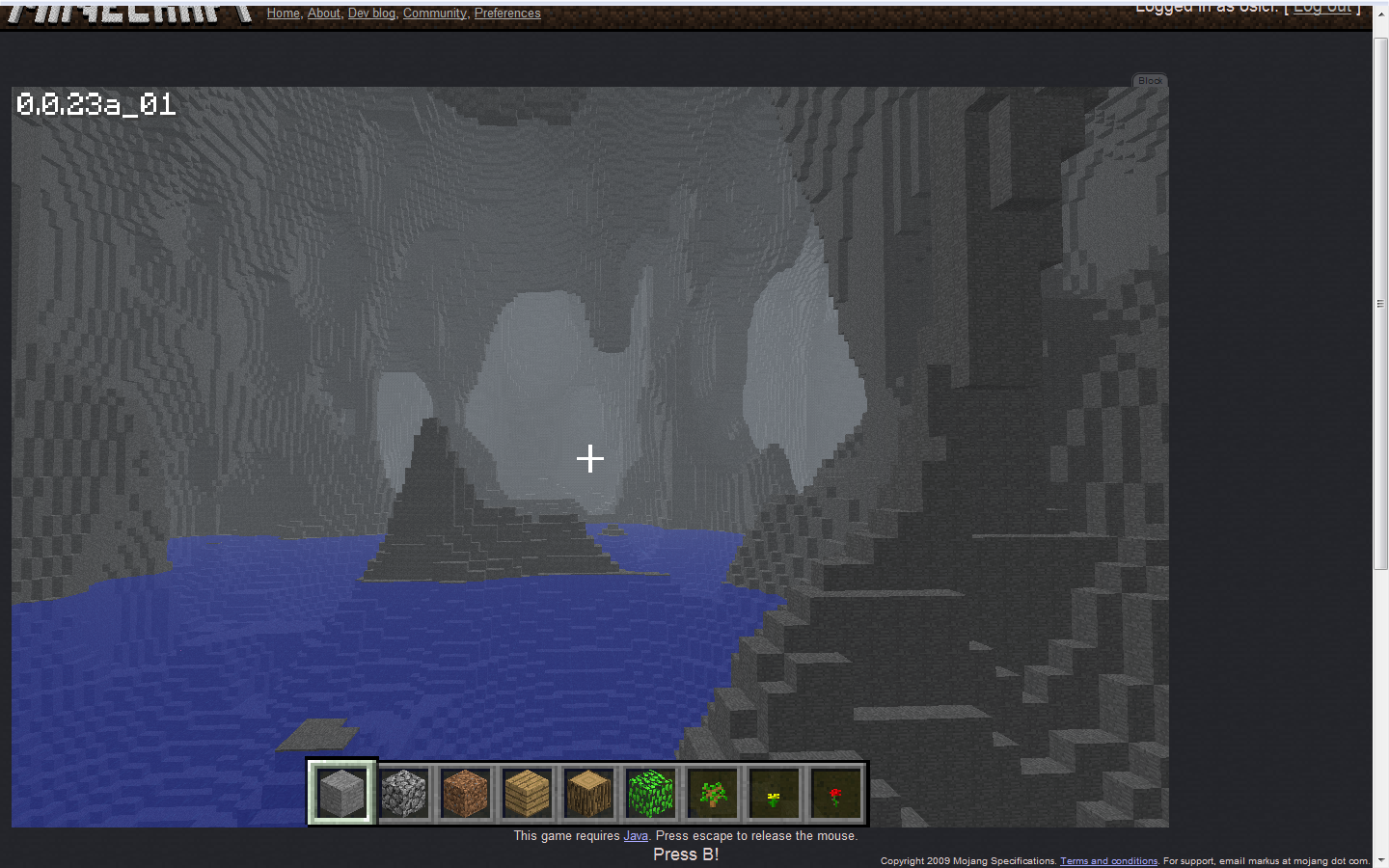Click the 'Press B!' text
1389x868 pixels.
tap(686, 854)
